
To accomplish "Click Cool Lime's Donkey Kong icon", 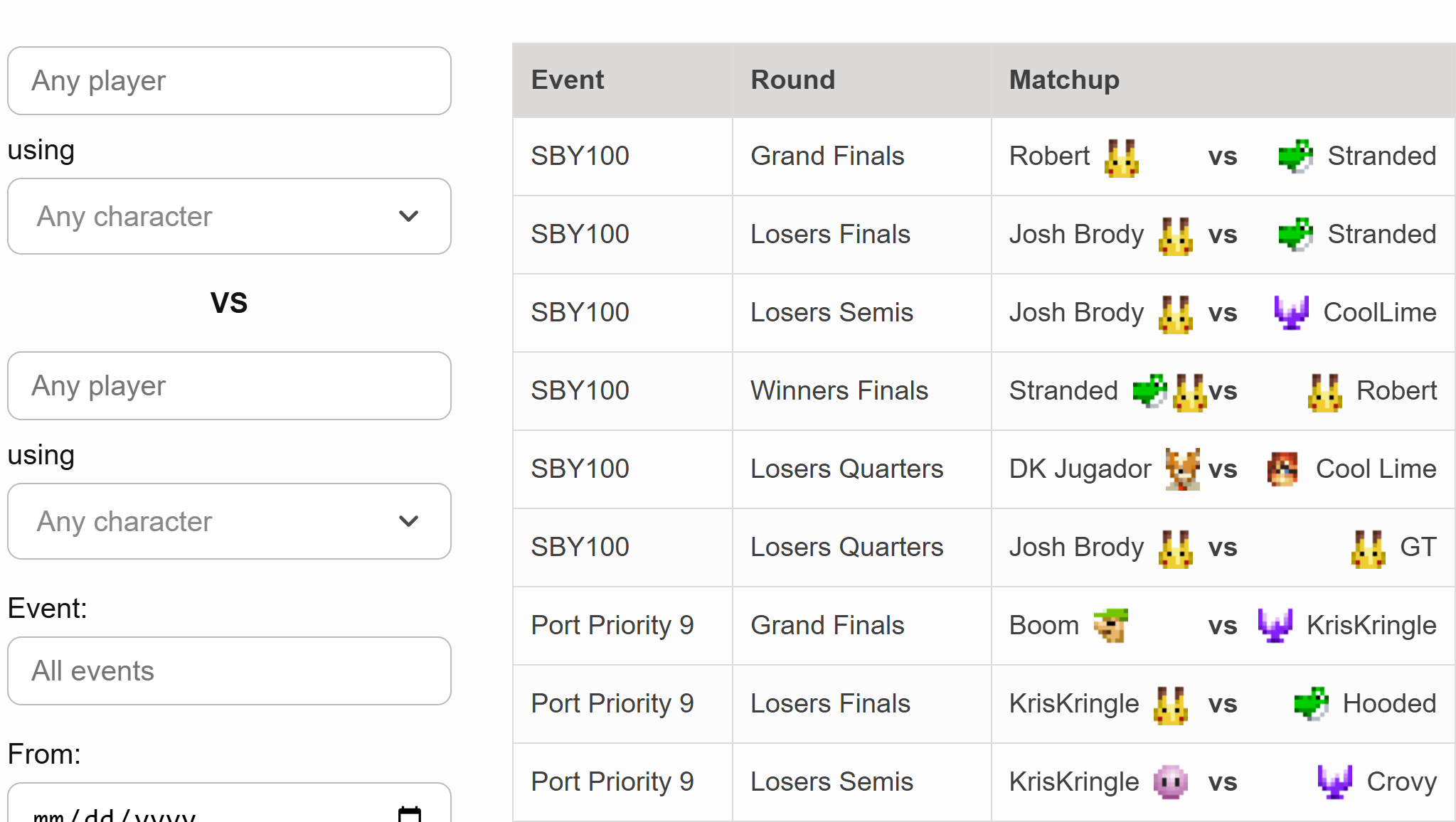I will (1282, 469).
